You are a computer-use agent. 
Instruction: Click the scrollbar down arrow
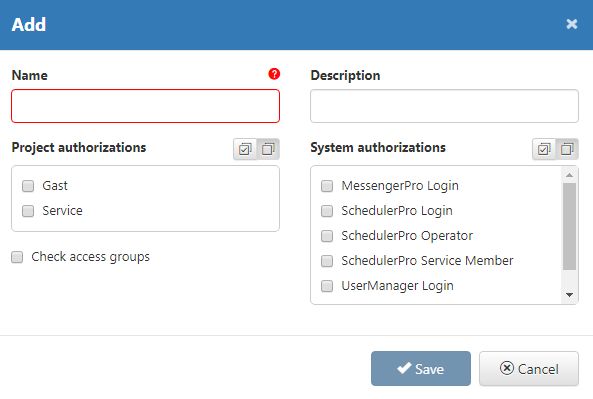(569, 295)
